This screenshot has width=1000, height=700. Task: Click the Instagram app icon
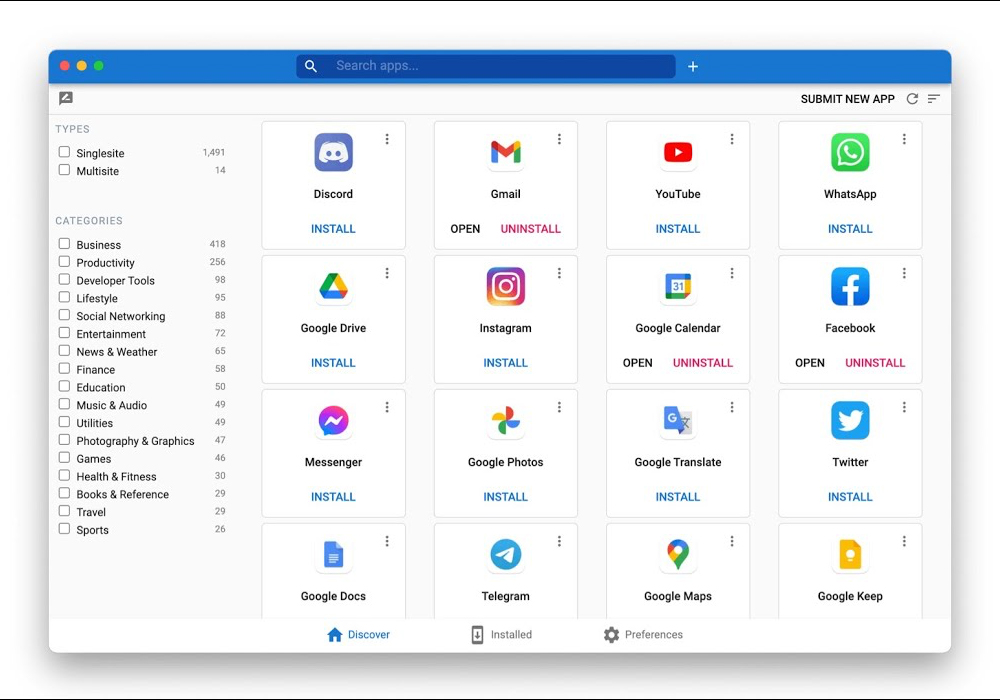[505, 287]
